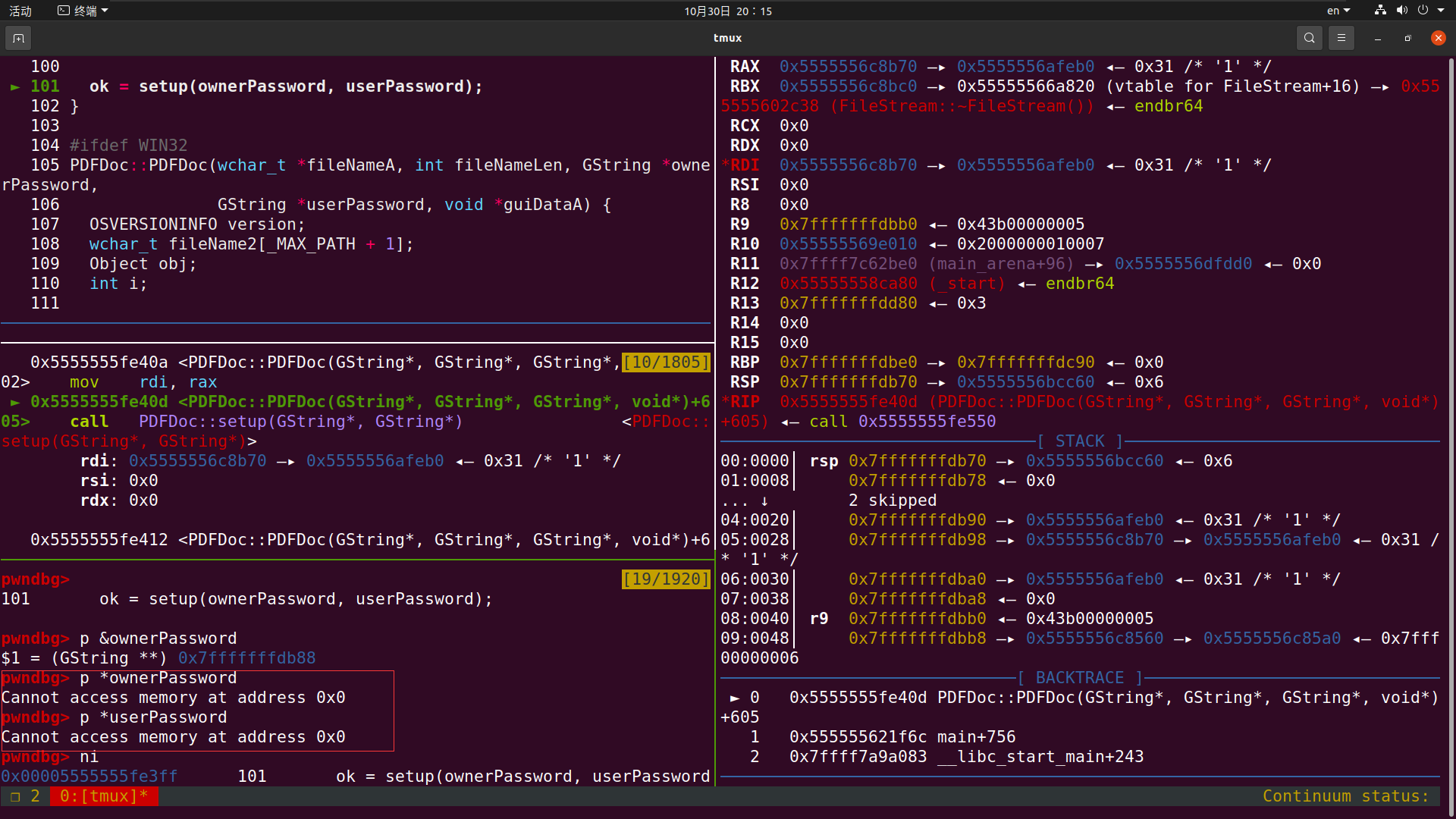Click the RSP value 0x7fffffffdb70
This screenshot has width=1456, height=819.
click(849, 382)
